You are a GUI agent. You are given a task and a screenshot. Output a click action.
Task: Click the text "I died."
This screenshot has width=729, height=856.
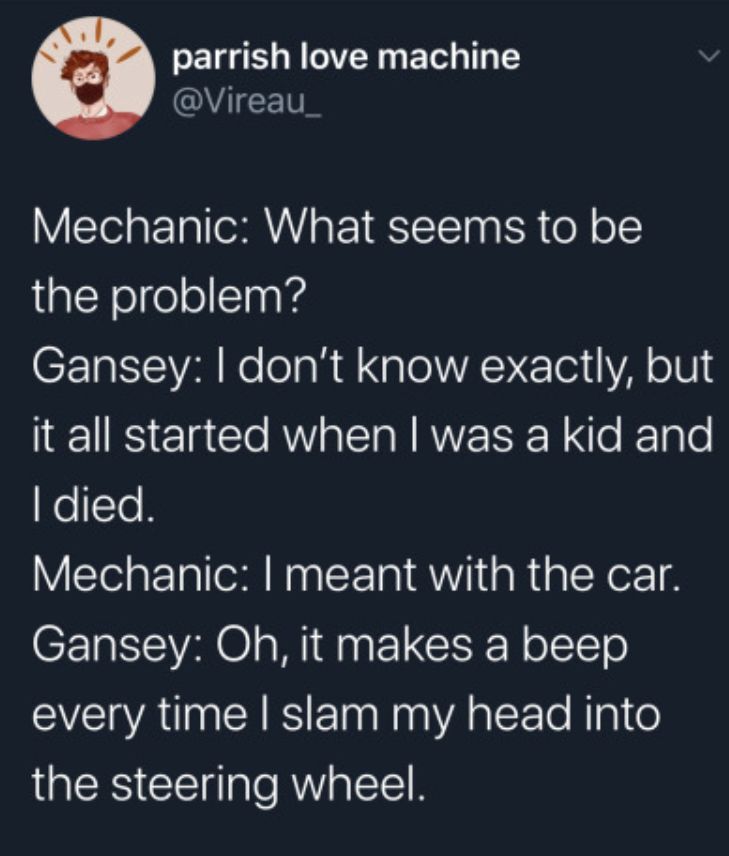pyautogui.click(x=94, y=508)
